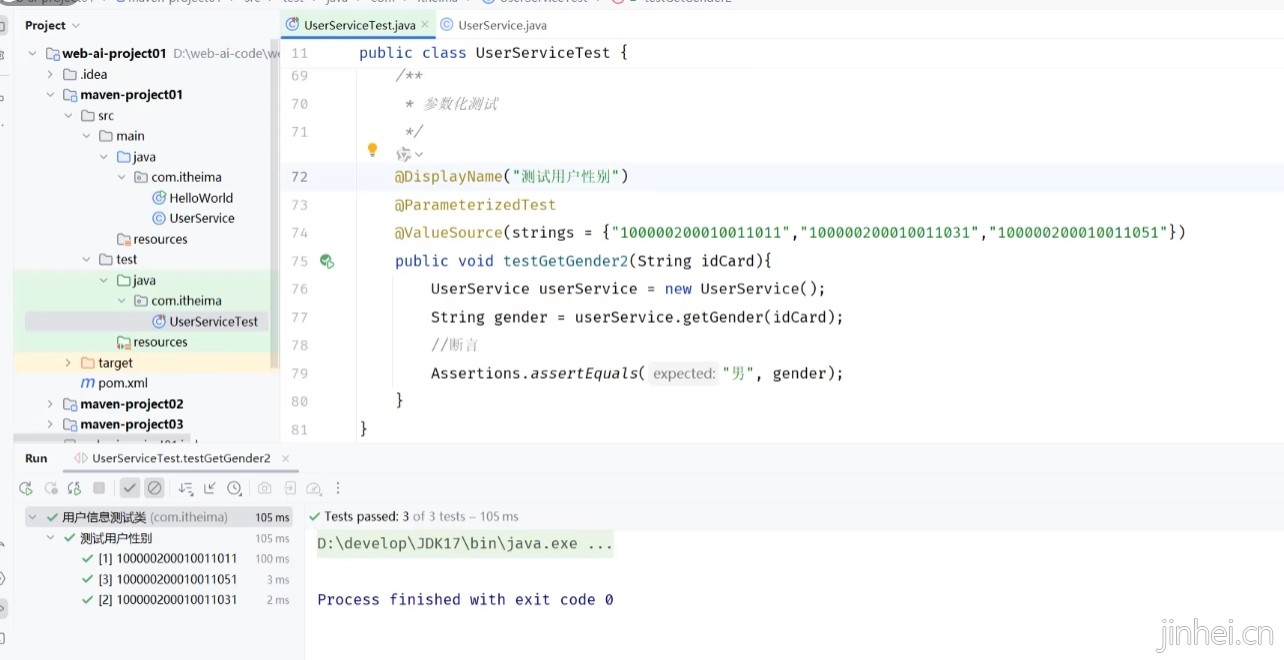The width and height of the screenshot is (1284, 660).
Task: Expand the target folder
Action: tap(68, 363)
